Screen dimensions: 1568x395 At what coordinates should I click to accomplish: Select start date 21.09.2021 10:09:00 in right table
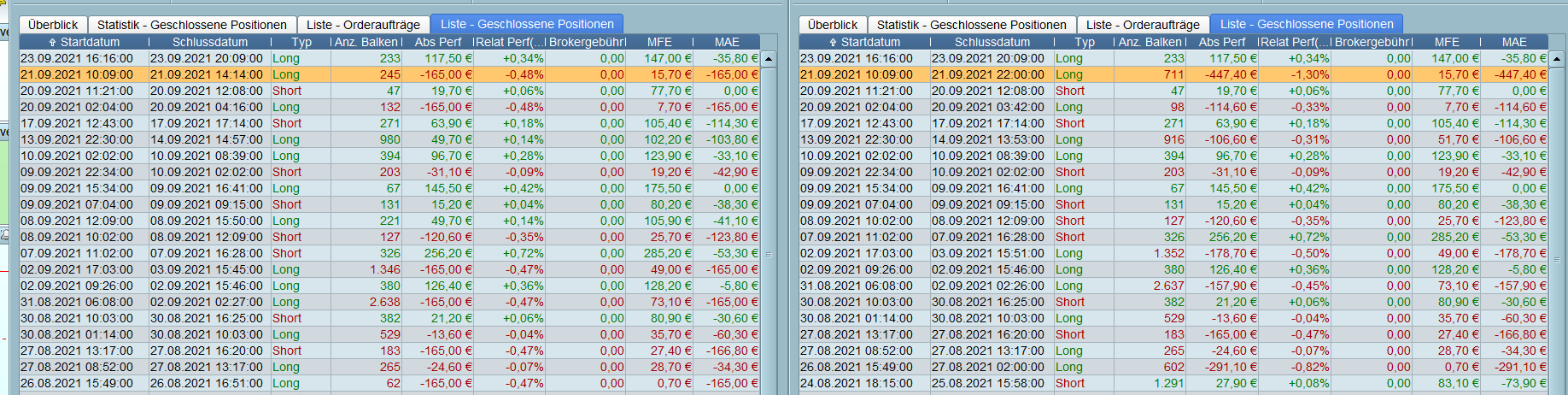857,74
